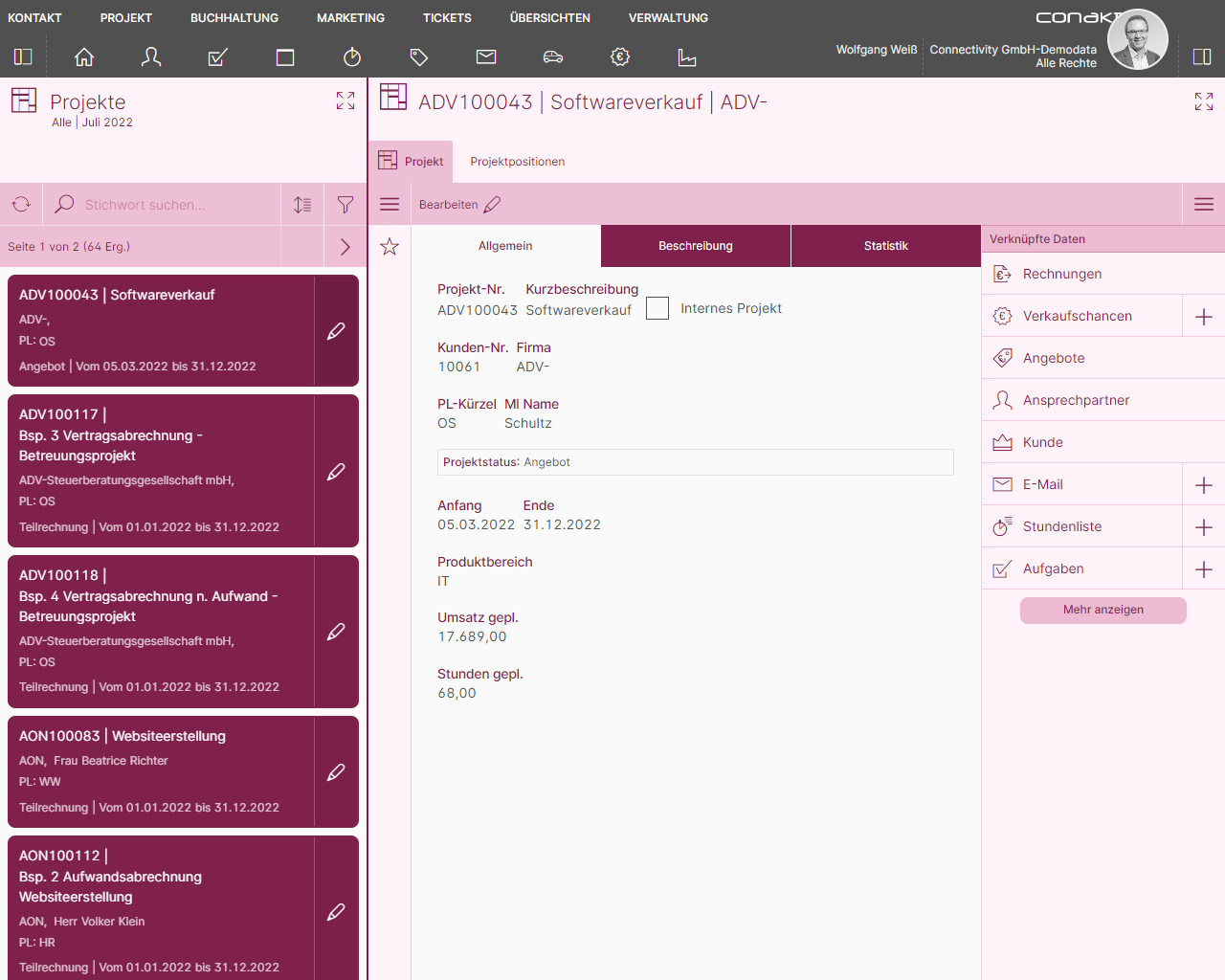Click the home icon in toolbar

84,57
